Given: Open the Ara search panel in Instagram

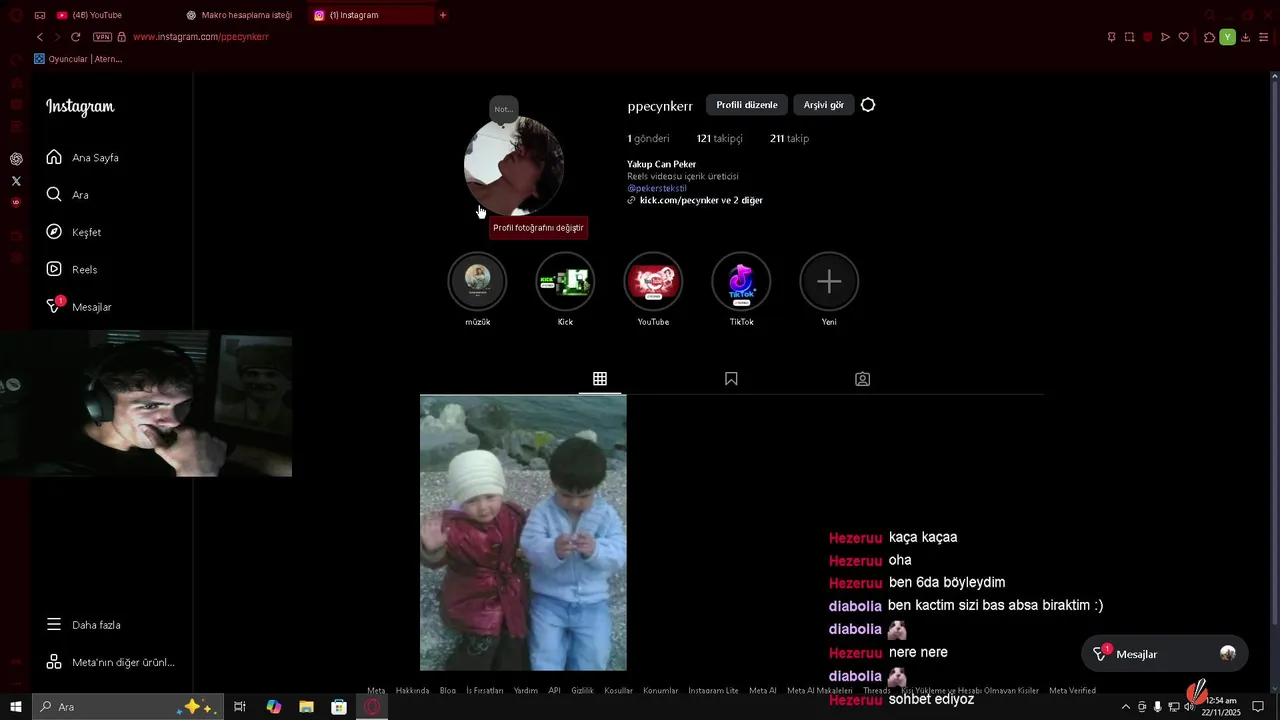Looking at the screenshot, I should [68, 195].
